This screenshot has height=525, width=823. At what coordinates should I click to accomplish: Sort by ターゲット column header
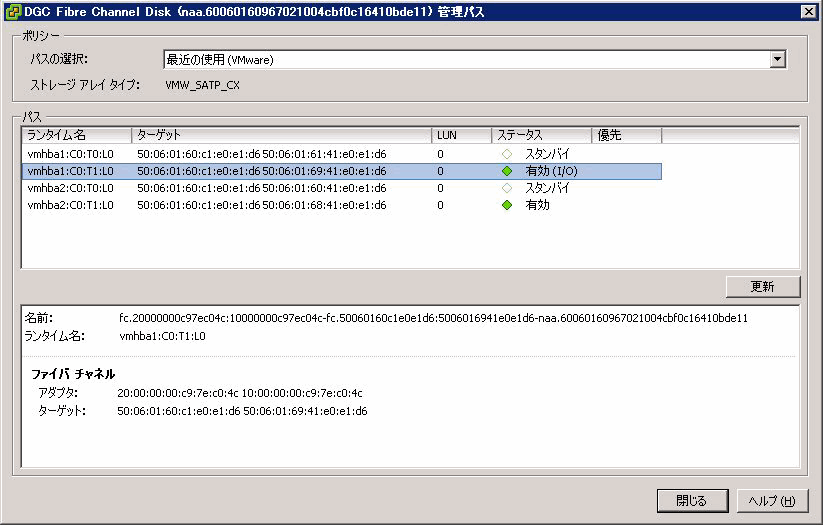[x=281, y=135]
